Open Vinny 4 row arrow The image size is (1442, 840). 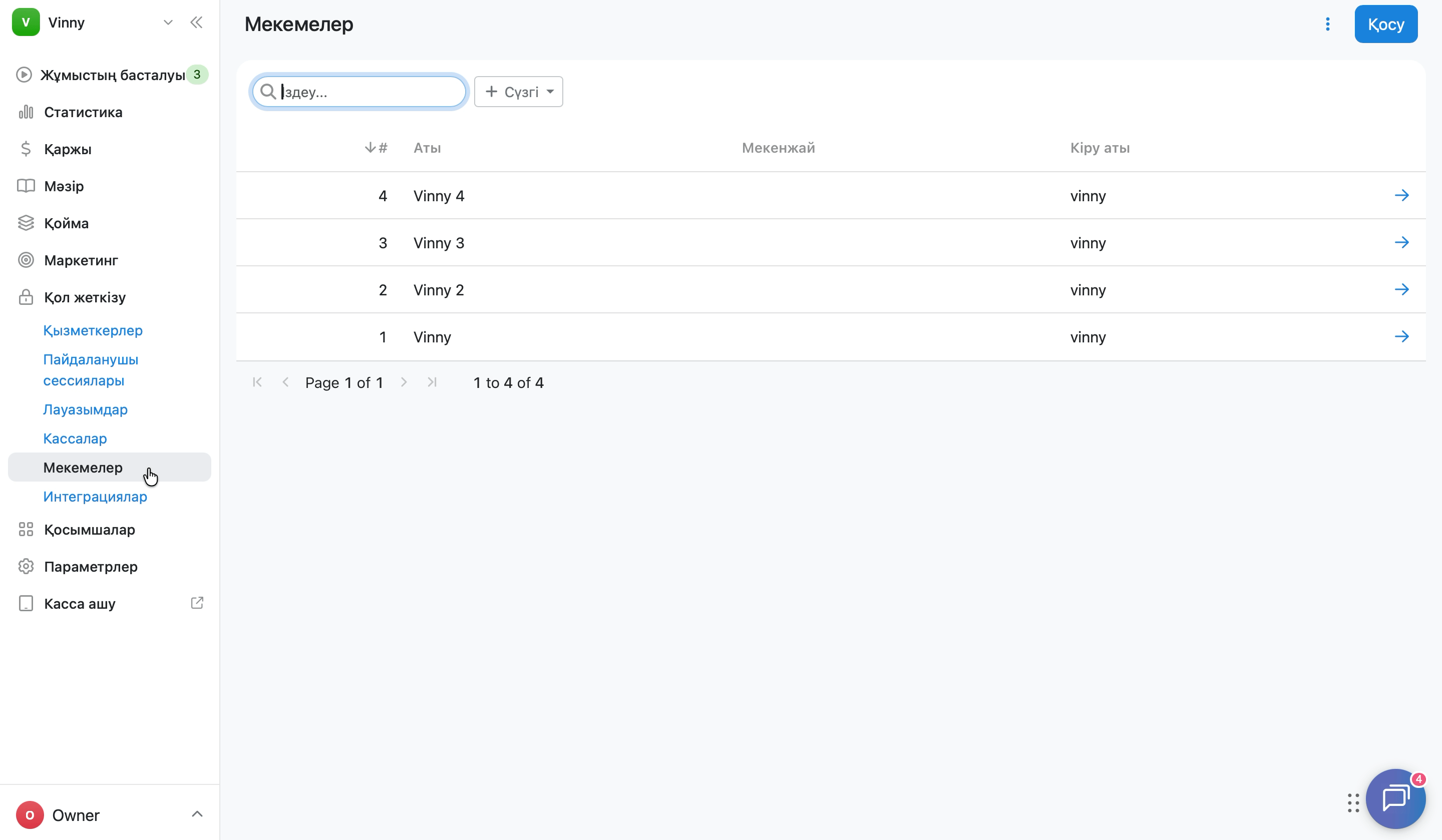pos(1401,196)
